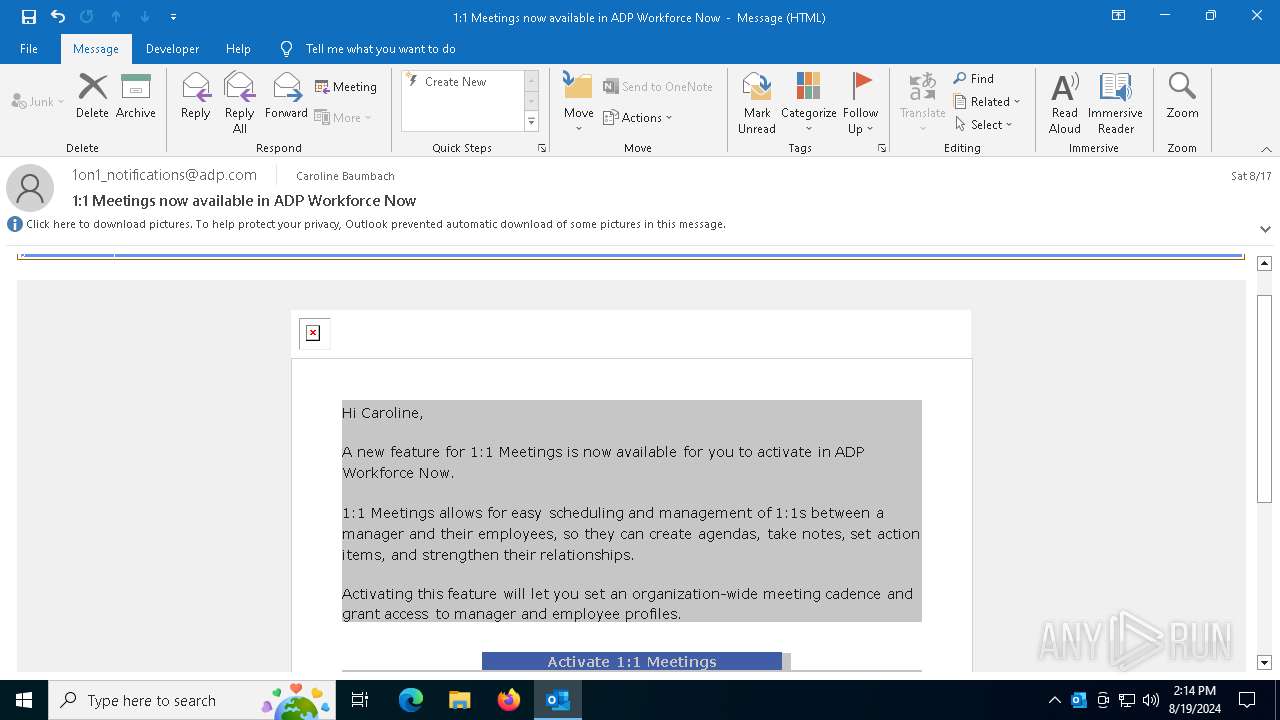The width and height of the screenshot is (1280, 720).
Task: Open Ribbon Display Options
Action: tap(1119, 16)
